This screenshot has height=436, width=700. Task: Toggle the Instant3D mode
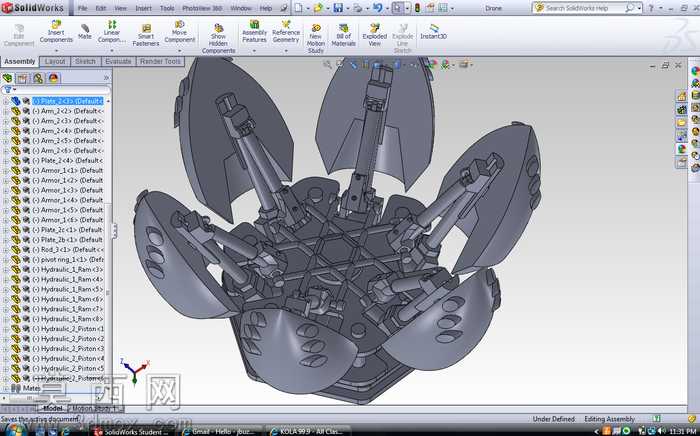[433, 31]
